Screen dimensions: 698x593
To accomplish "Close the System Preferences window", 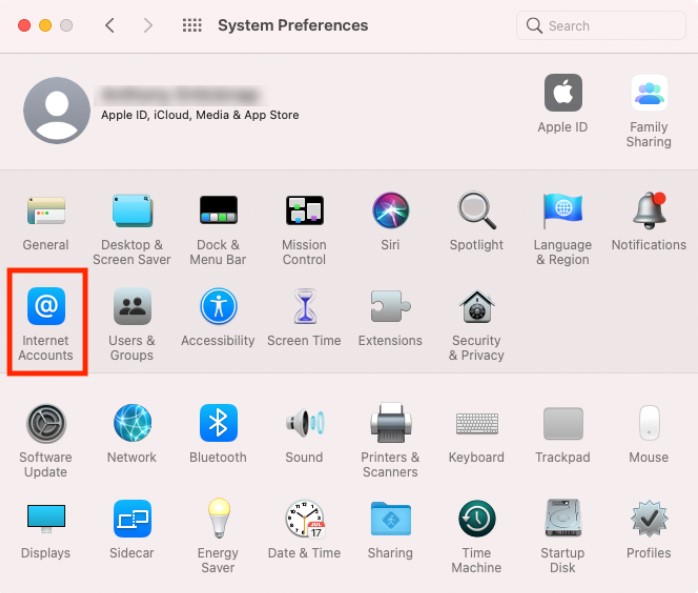I will [x=24, y=25].
